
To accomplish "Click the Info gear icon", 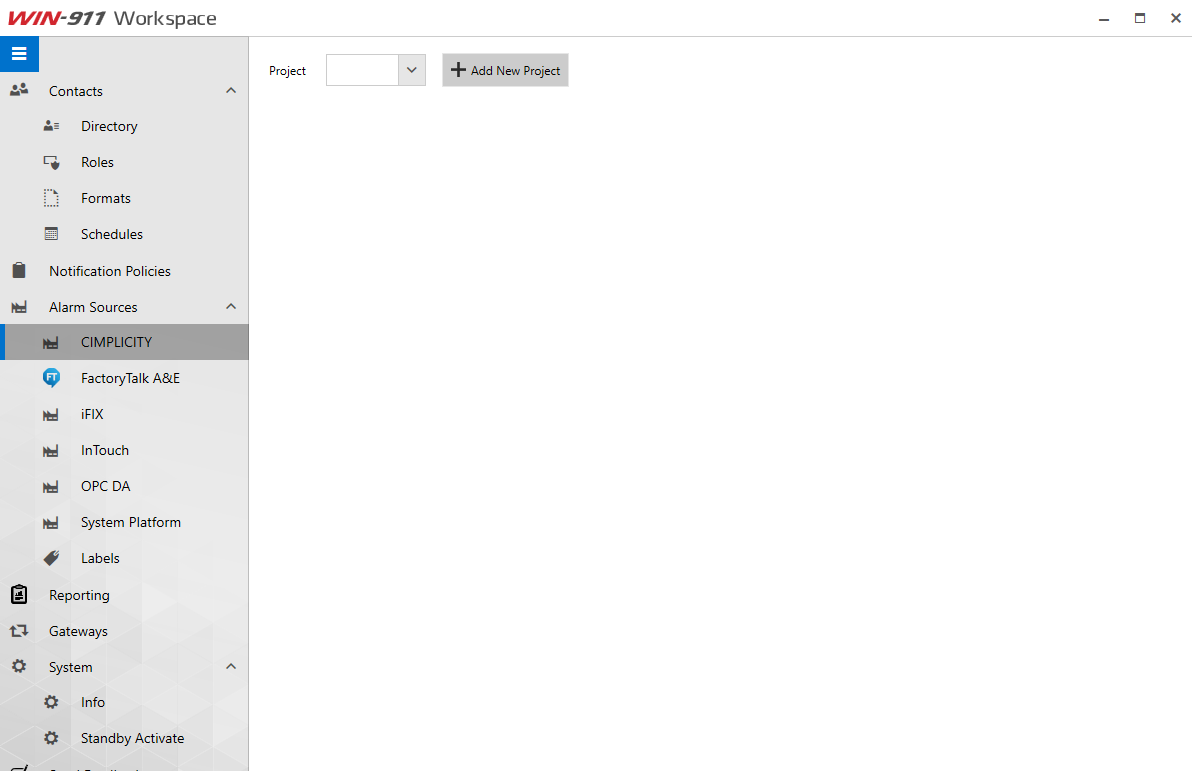I will pos(51,702).
